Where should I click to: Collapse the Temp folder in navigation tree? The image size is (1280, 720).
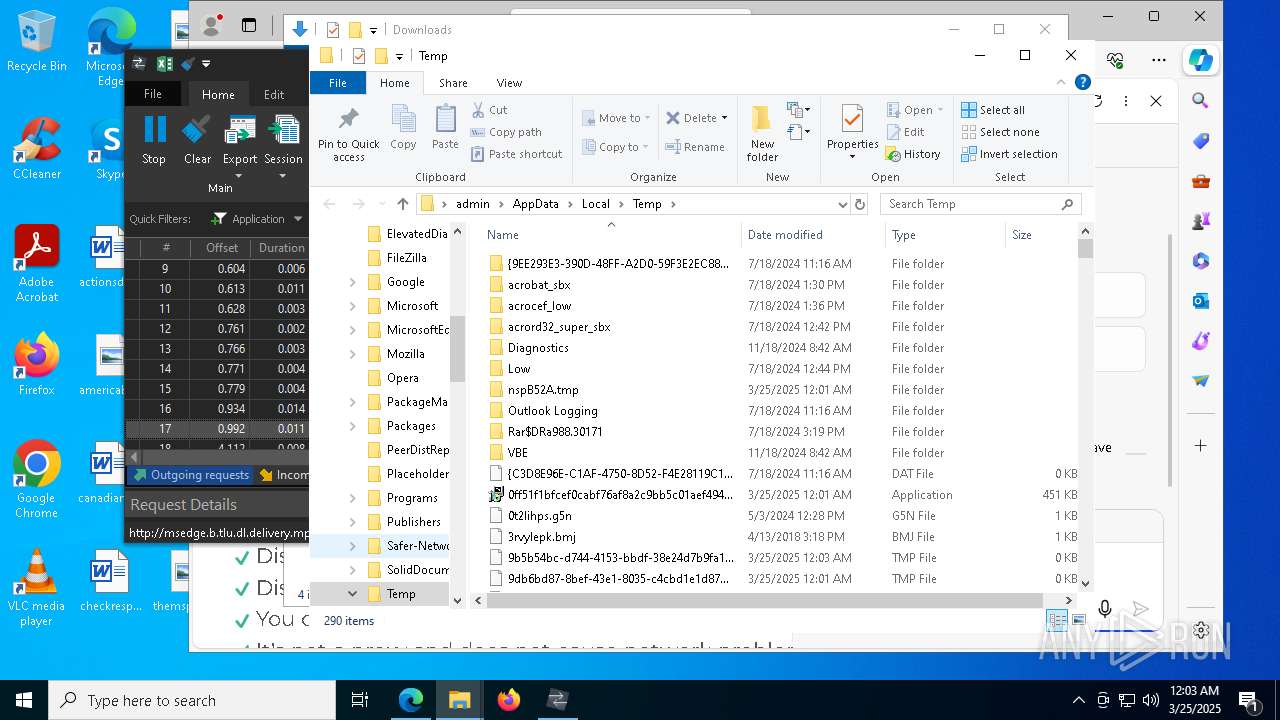click(353, 594)
